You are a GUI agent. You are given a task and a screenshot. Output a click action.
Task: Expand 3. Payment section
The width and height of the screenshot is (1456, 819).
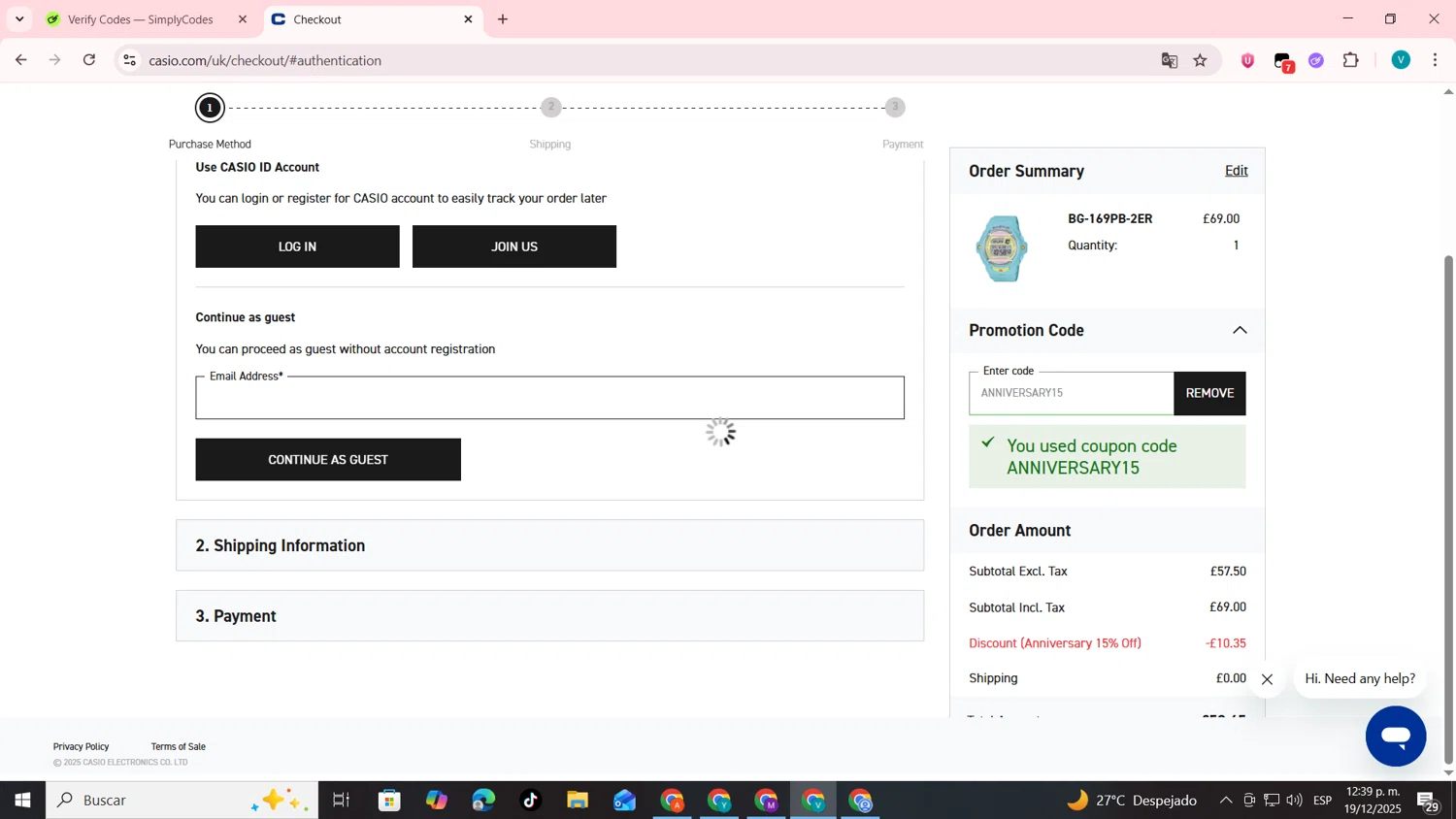pyautogui.click(x=549, y=616)
